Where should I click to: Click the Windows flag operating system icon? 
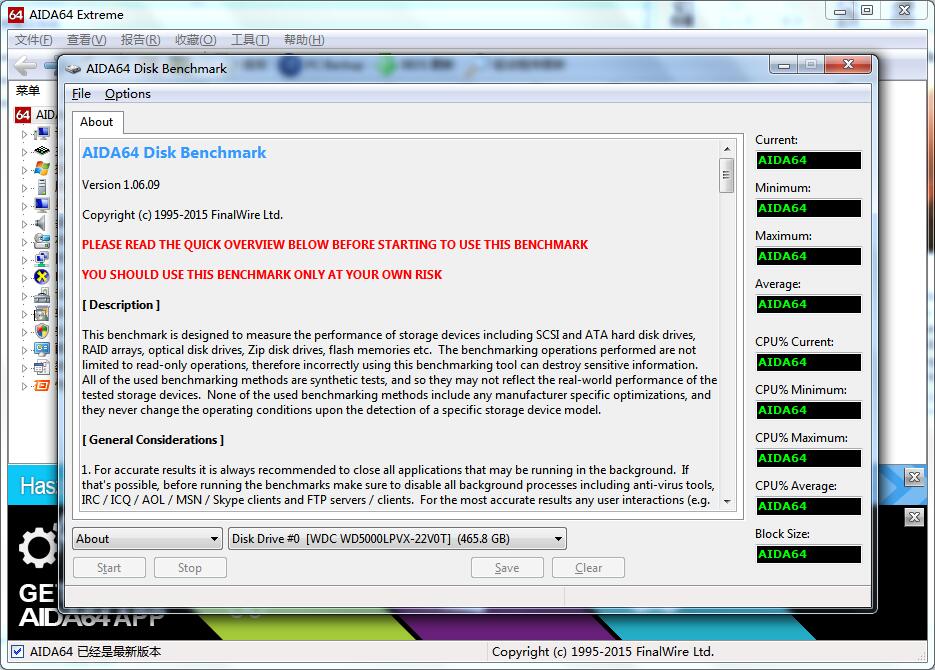click(x=41, y=168)
